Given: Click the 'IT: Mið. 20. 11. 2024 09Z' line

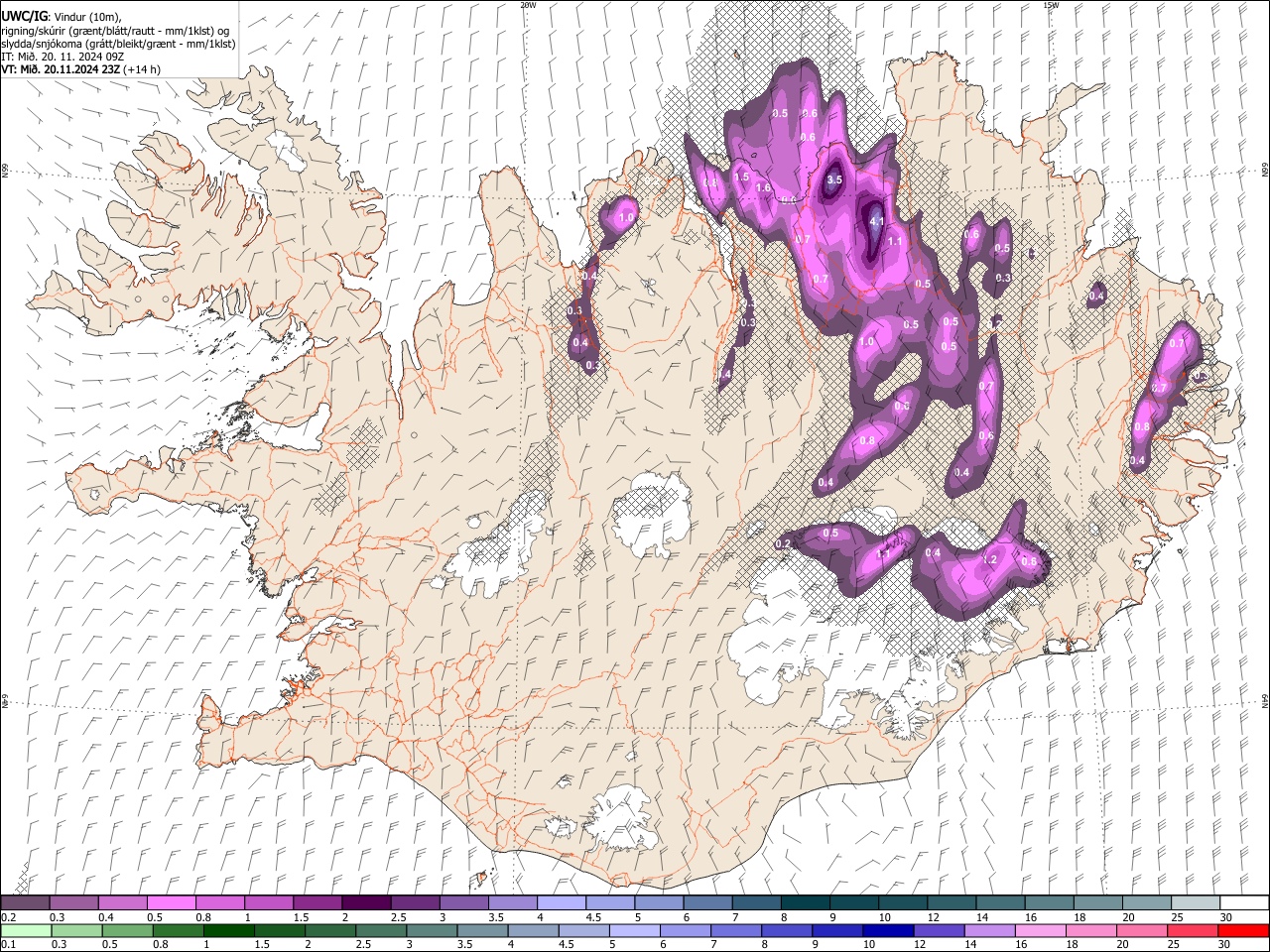Looking at the screenshot, I should [63, 57].
